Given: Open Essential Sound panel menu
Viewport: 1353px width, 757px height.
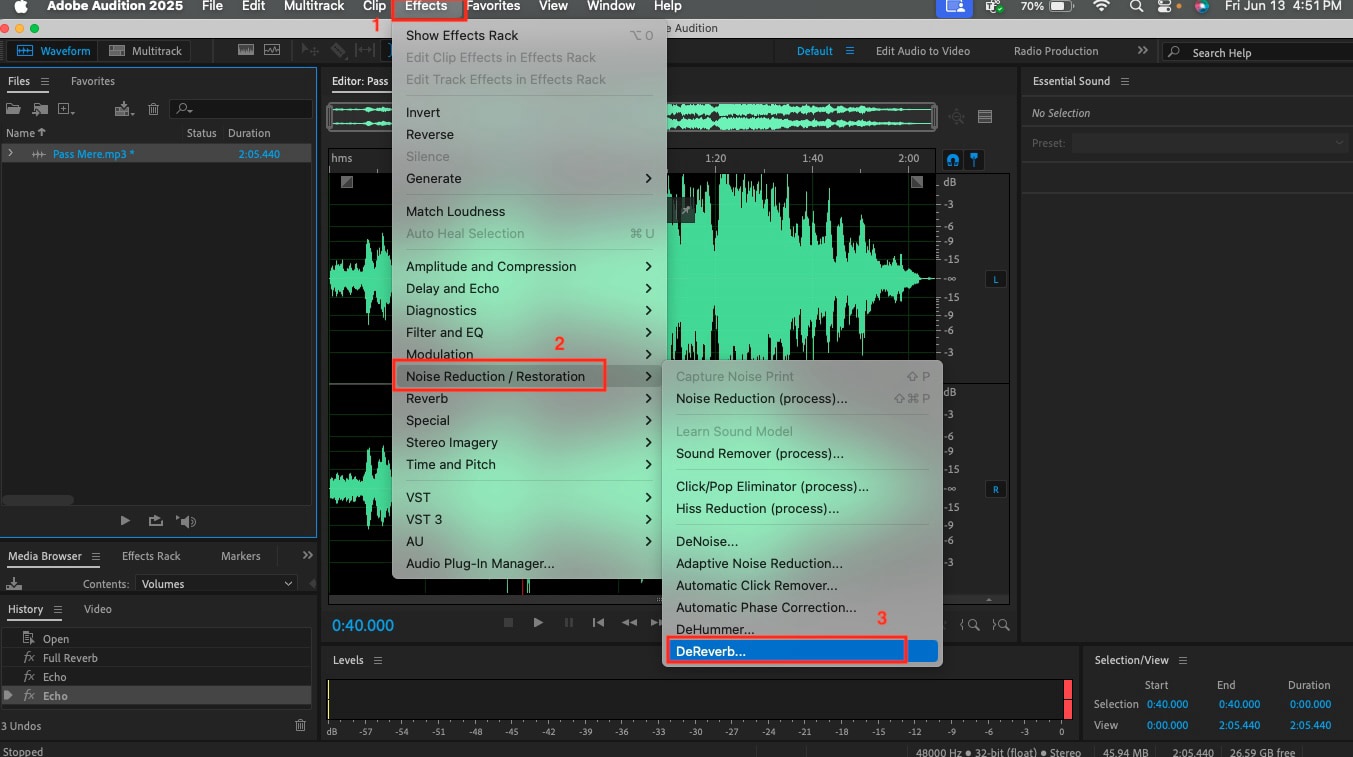Looking at the screenshot, I should (1125, 81).
